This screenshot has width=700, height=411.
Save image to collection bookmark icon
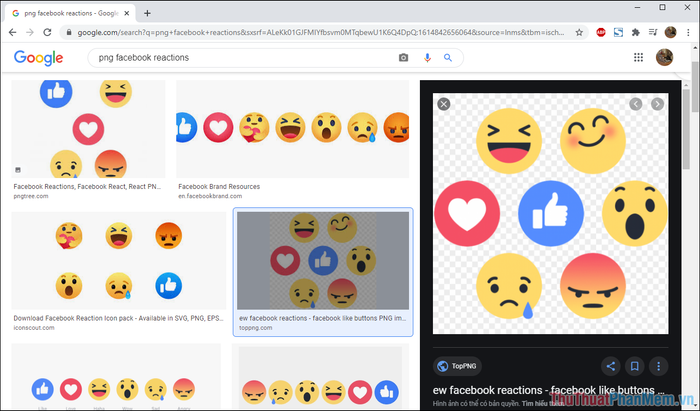[634, 366]
